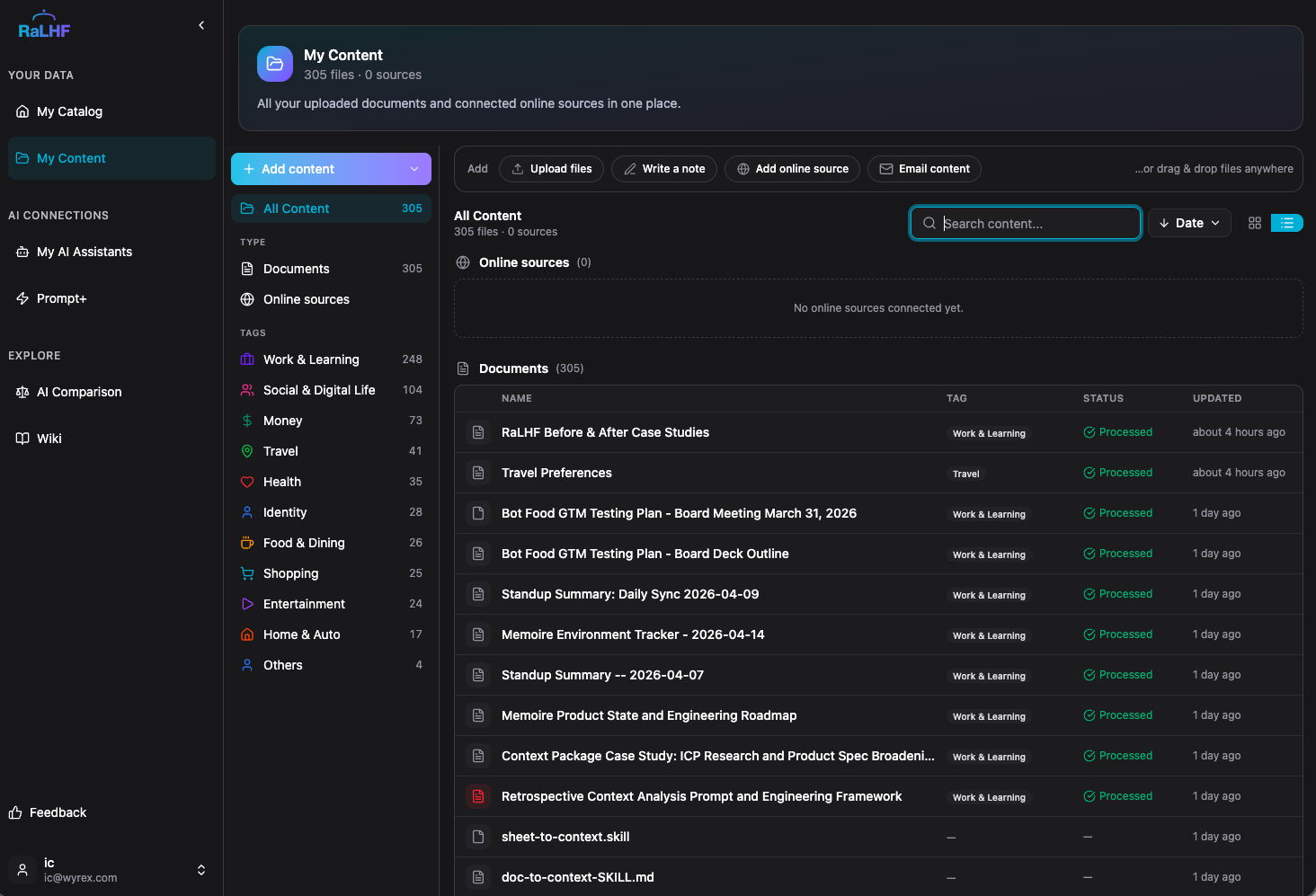Open My Catalog page
Image resolution: width=1316 pixels, height=896 pixels.
[111, 111]
